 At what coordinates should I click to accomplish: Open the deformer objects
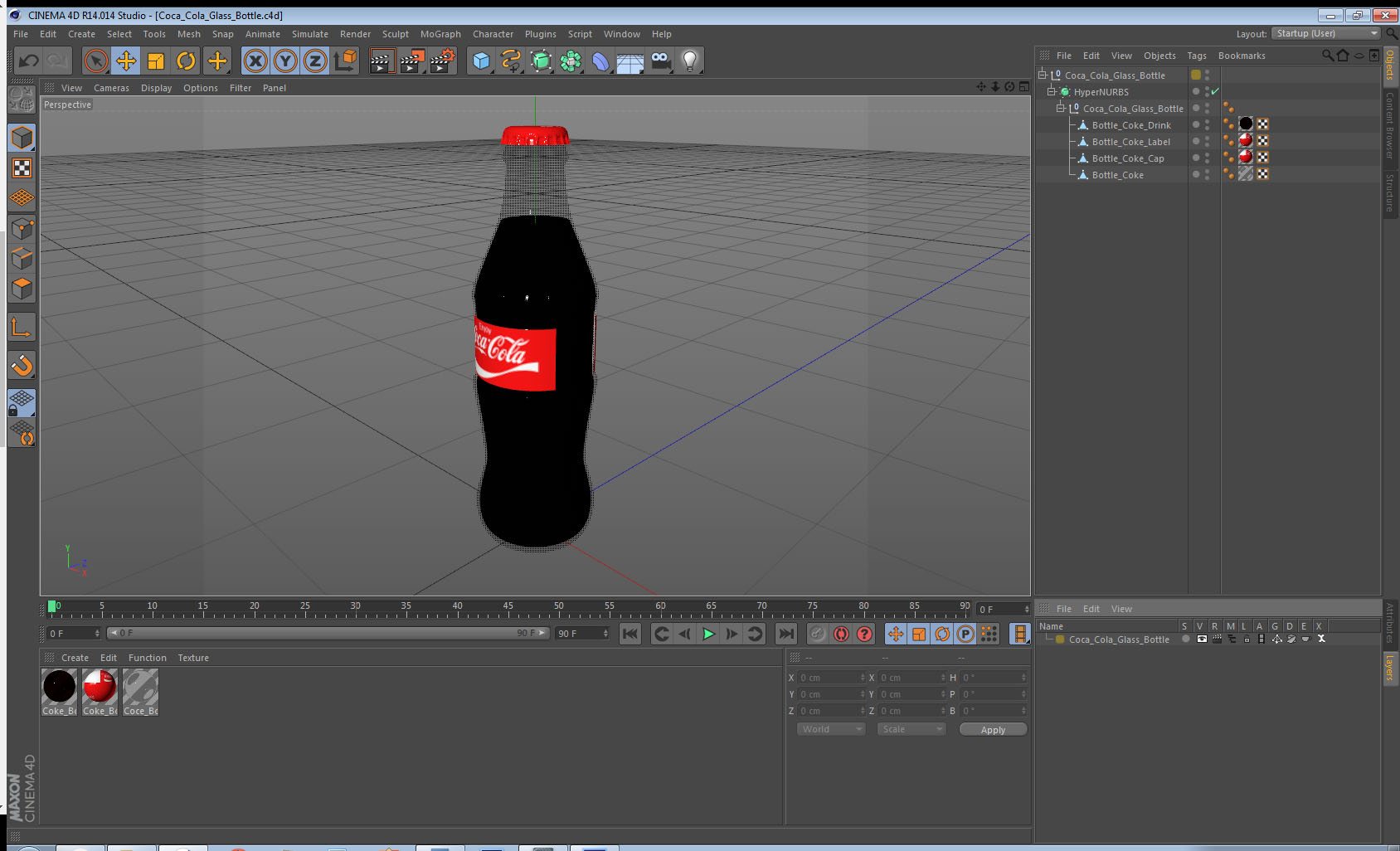pos(600,61)
